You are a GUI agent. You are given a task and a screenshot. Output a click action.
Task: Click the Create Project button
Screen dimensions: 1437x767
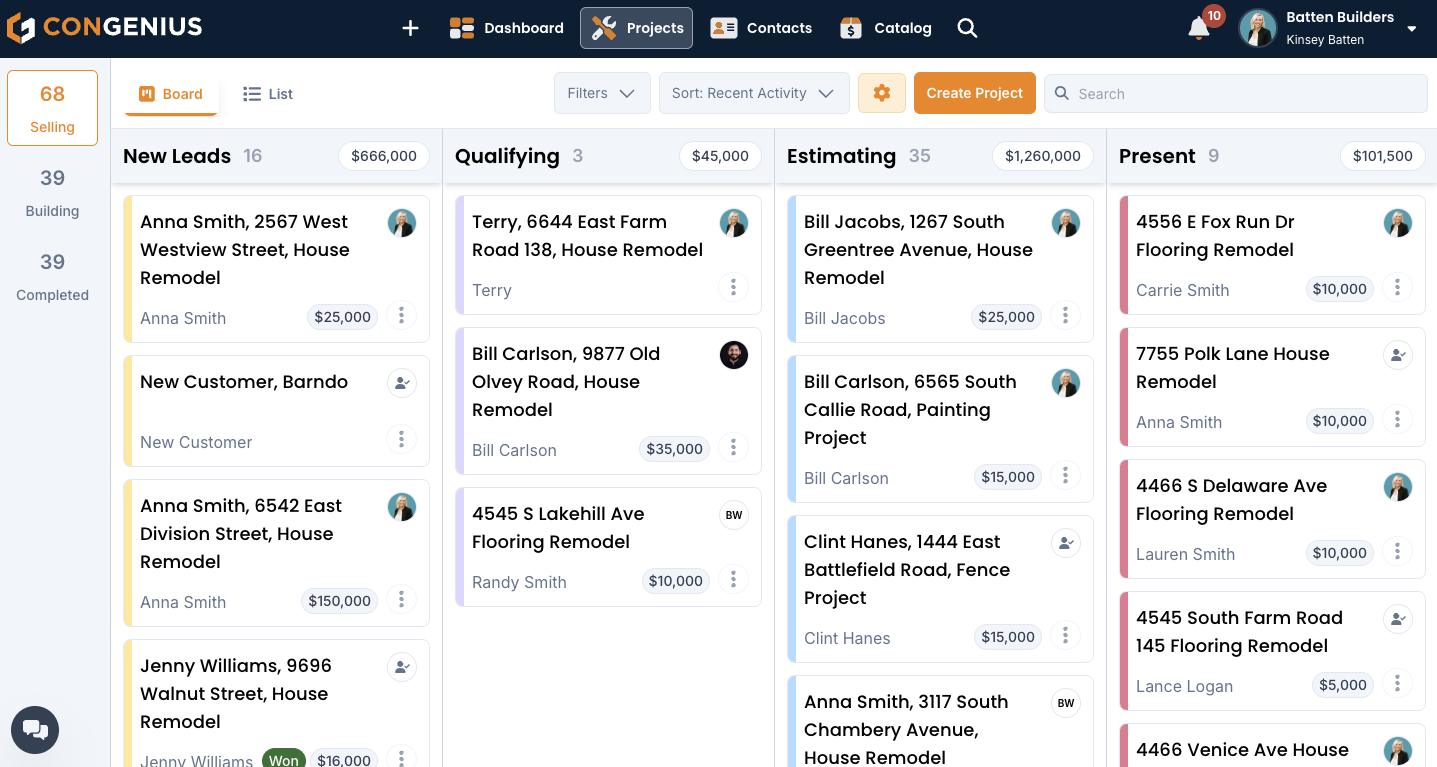click(x=974, y=92)
